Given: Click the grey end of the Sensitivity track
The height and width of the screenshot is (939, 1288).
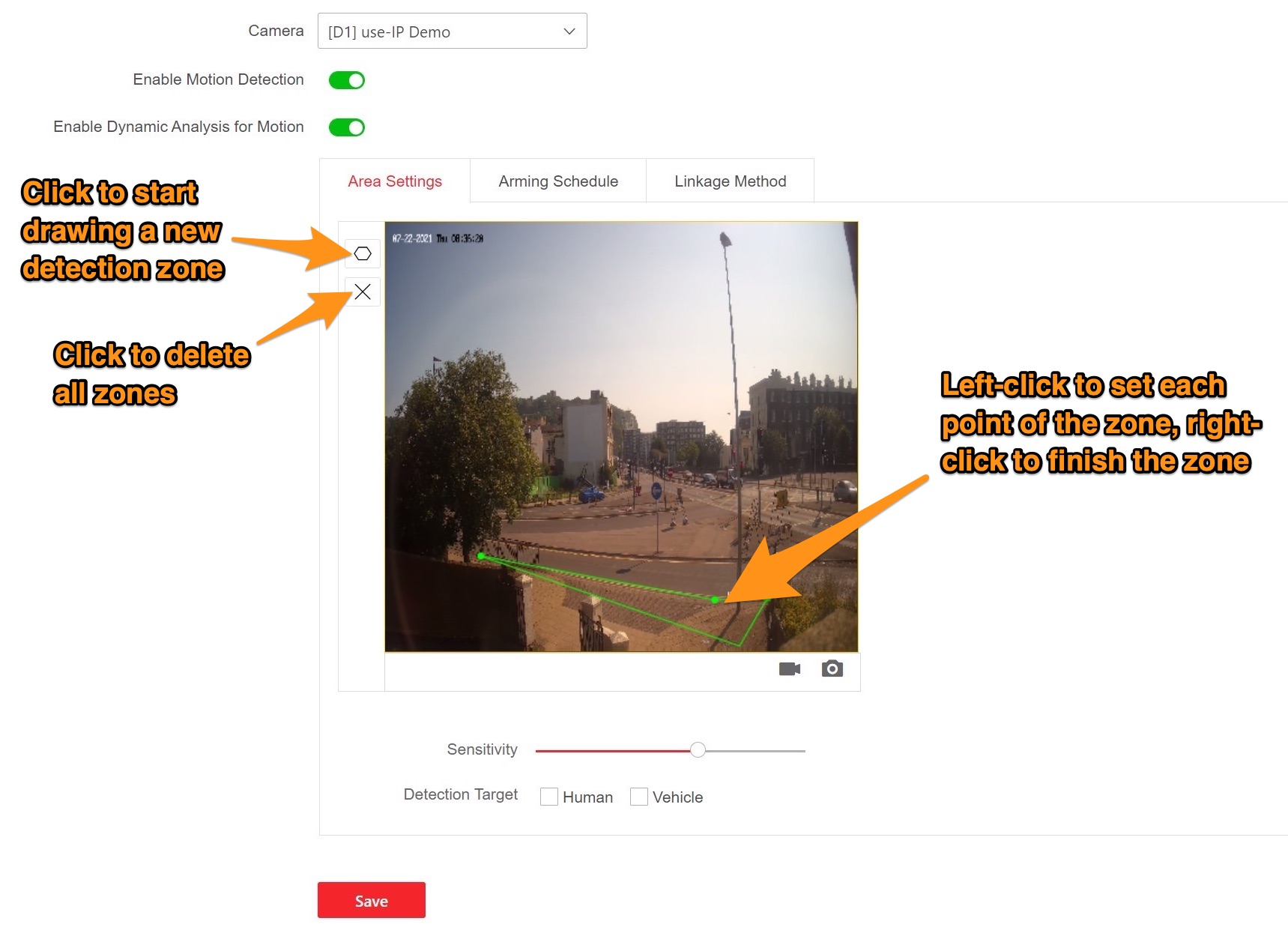Looking at the screenshot, I should point(794,750).
